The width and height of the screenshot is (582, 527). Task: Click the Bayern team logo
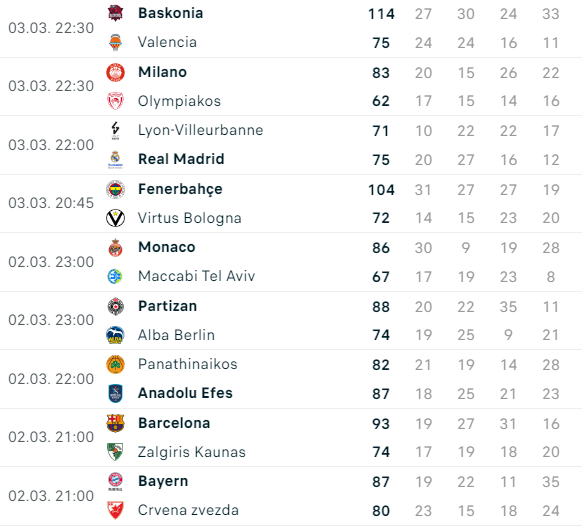click(115, 481)
